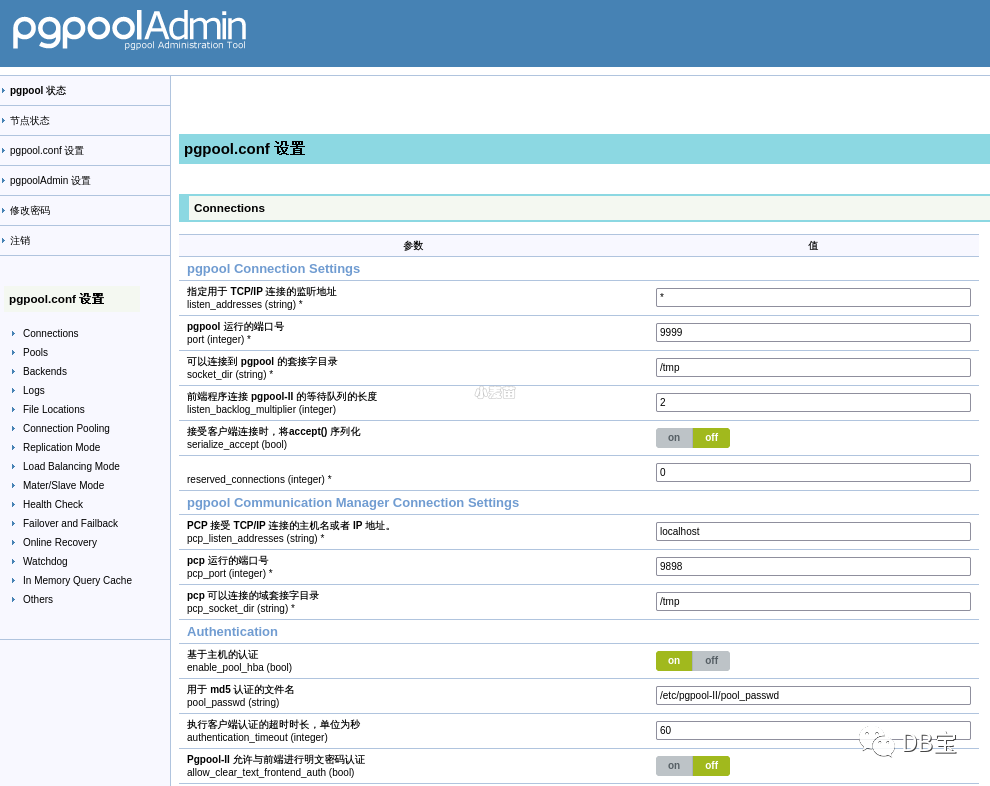The image size is (990, 786).
Task: Go to Others section link
Action: click(38, 598)
